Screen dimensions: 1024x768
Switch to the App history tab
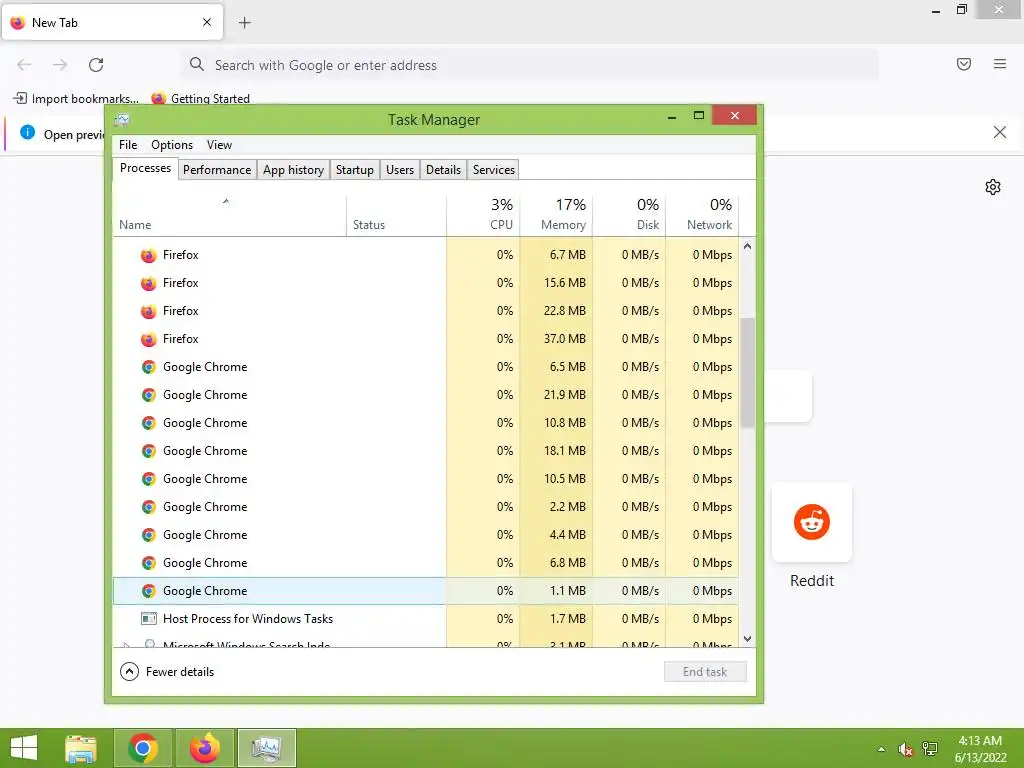tap(293, 170)
